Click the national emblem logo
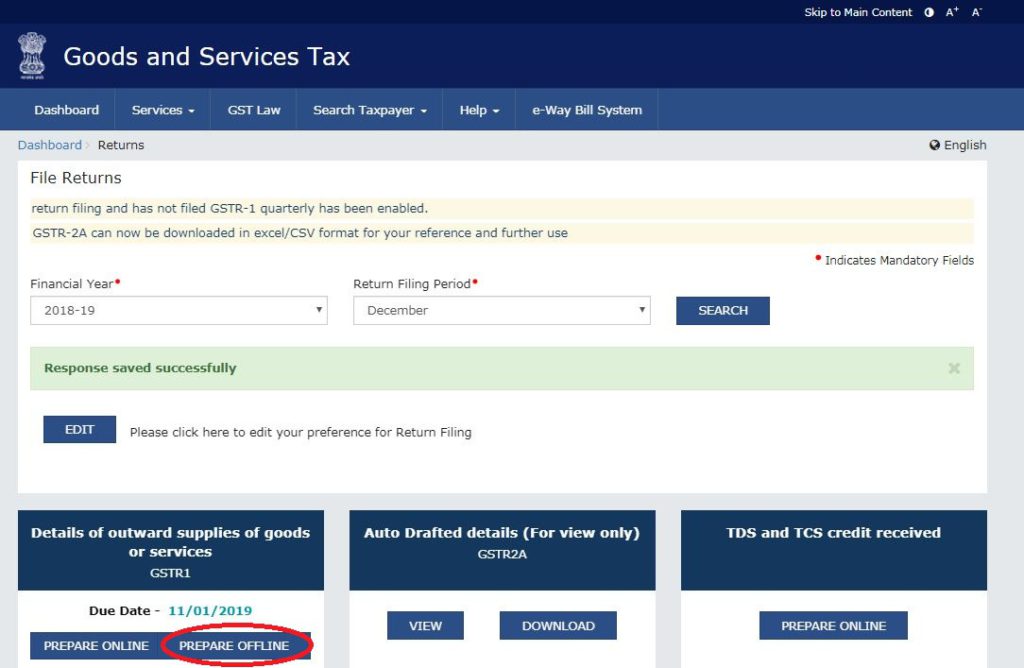 32,56
